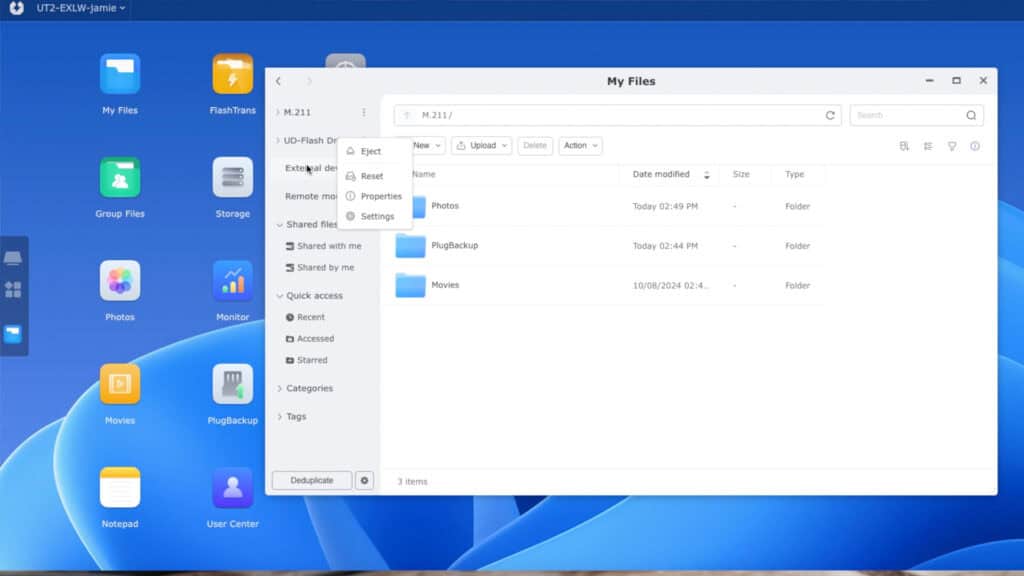Viewport: 1024px width, 576px height.
Task: Launch the Photos desktop app
Action: (120, 281)
